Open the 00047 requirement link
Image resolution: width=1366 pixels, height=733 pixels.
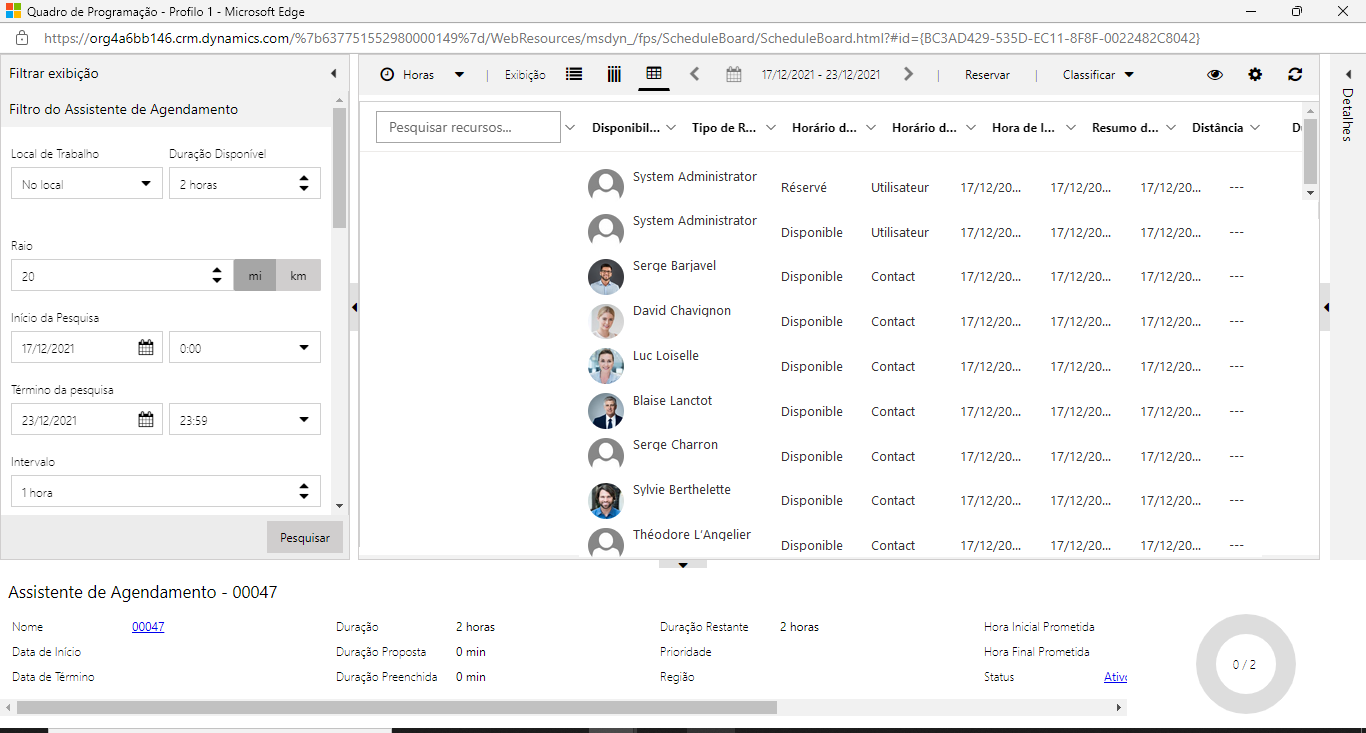(148, 627)
